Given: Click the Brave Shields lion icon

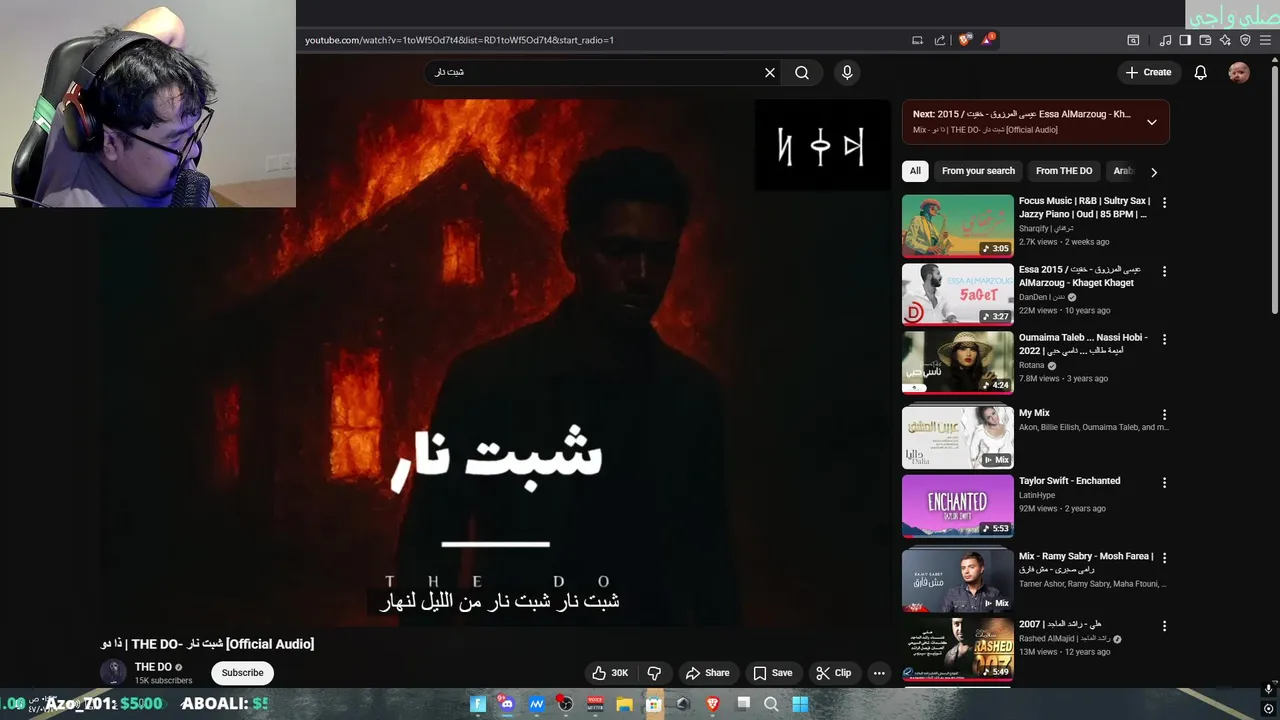Looking at the screenshot, I should pyautogui.click(x=964, y=40).
